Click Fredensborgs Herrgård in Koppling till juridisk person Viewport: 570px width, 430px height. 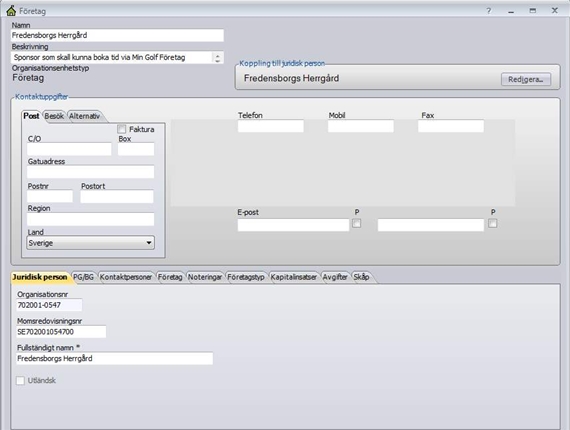[x=292, y=78]
